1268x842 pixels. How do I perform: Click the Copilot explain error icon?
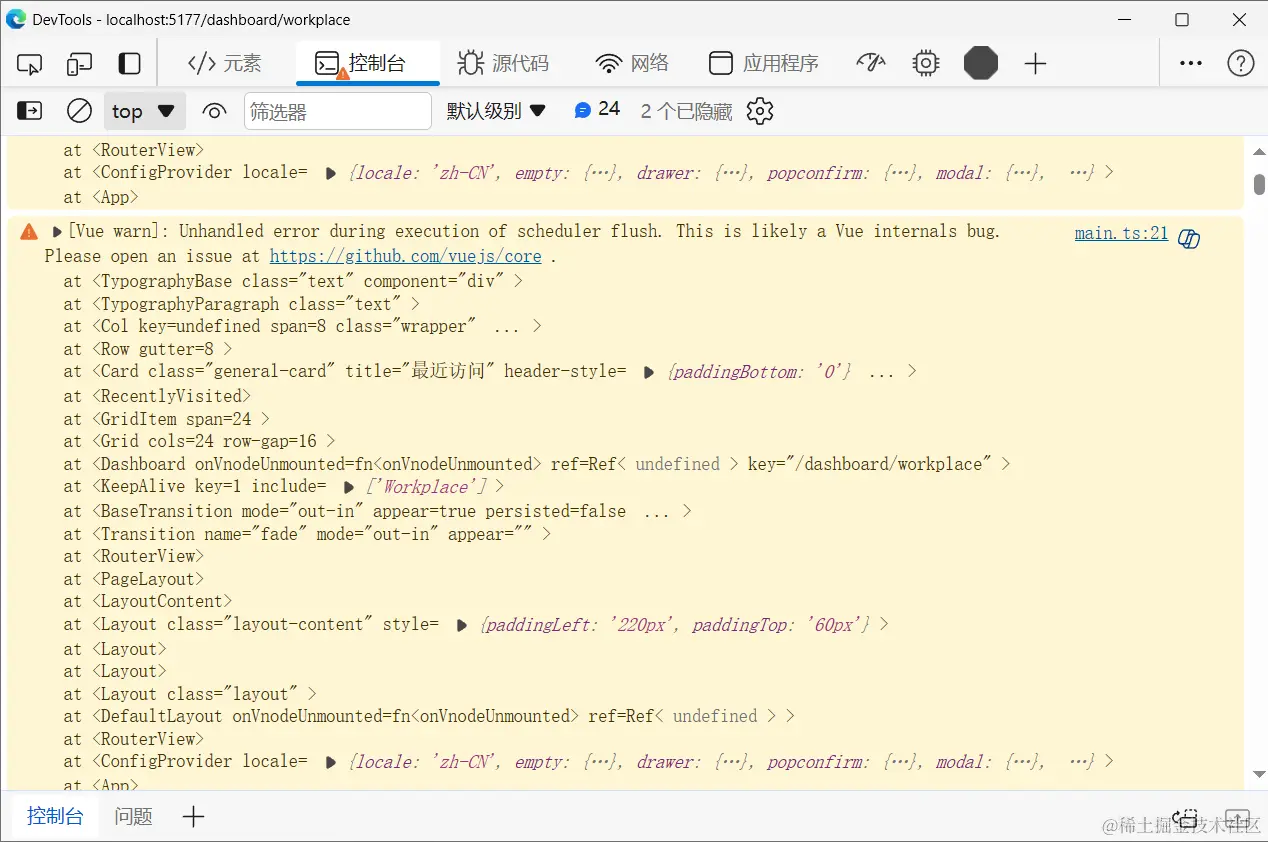point(1189,238)
